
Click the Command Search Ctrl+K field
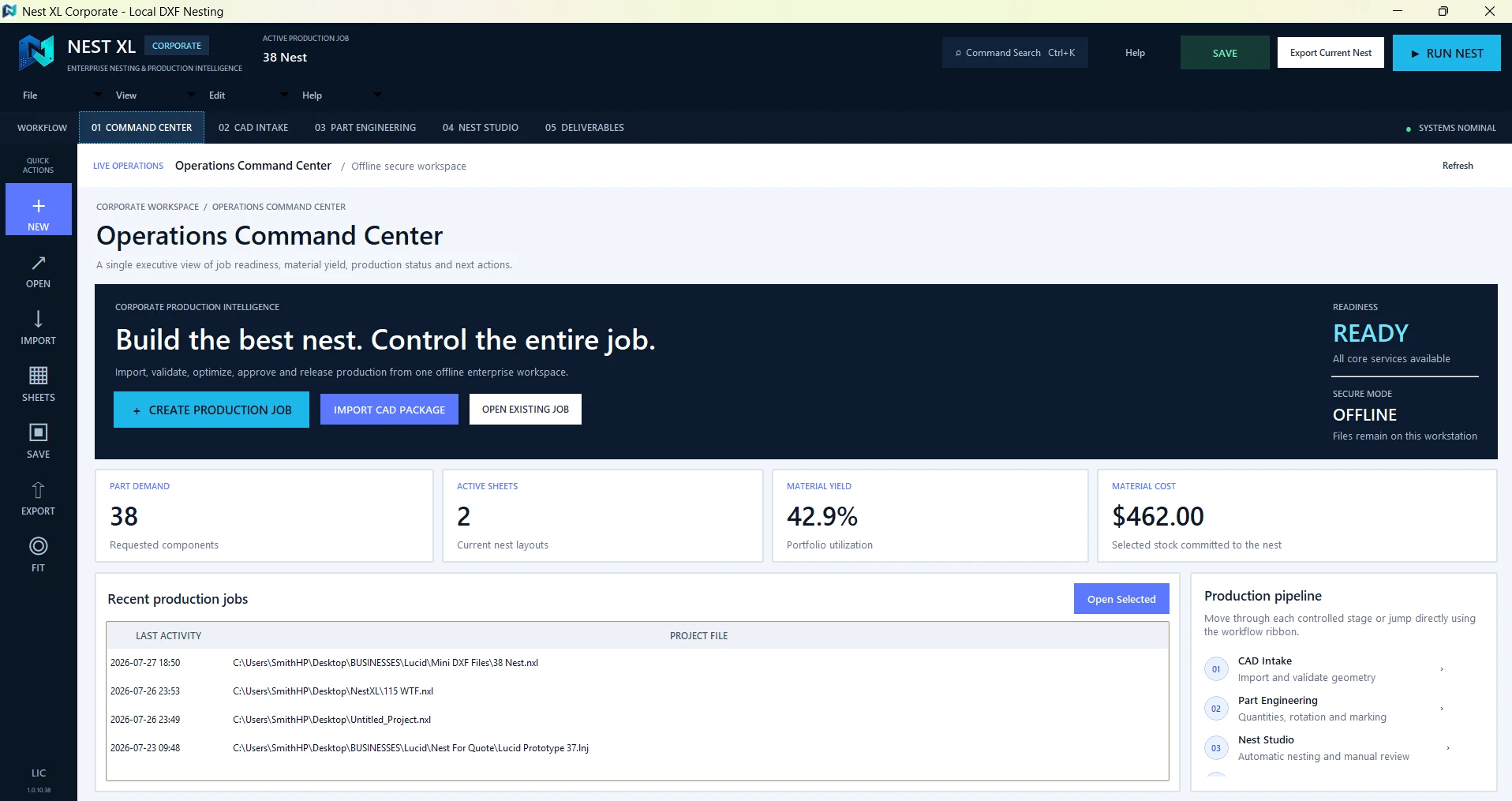point(1015,53)
